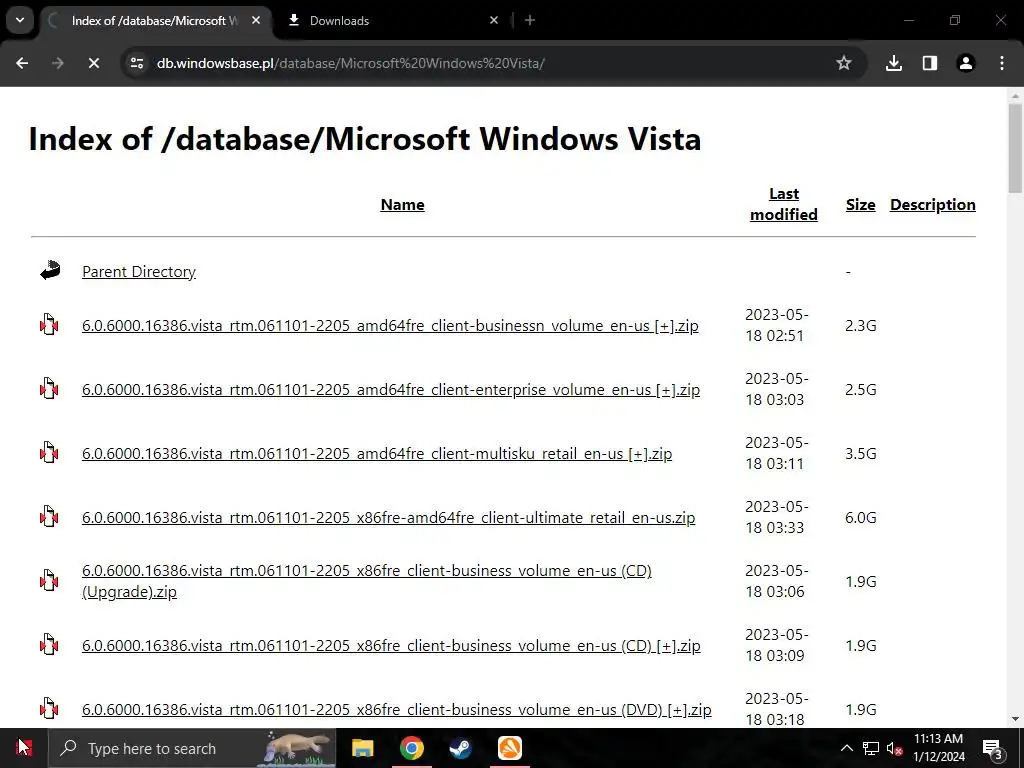This screenshot has height=768, width=1024.
Task: Click the page vertical scrollbar thumb
Action: 1015,149
